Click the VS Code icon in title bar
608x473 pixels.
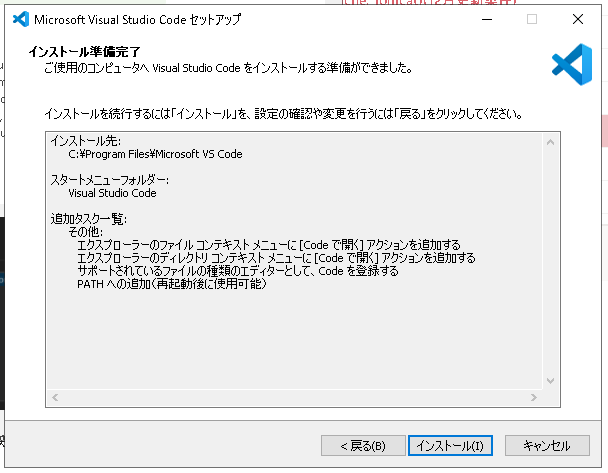21,19
